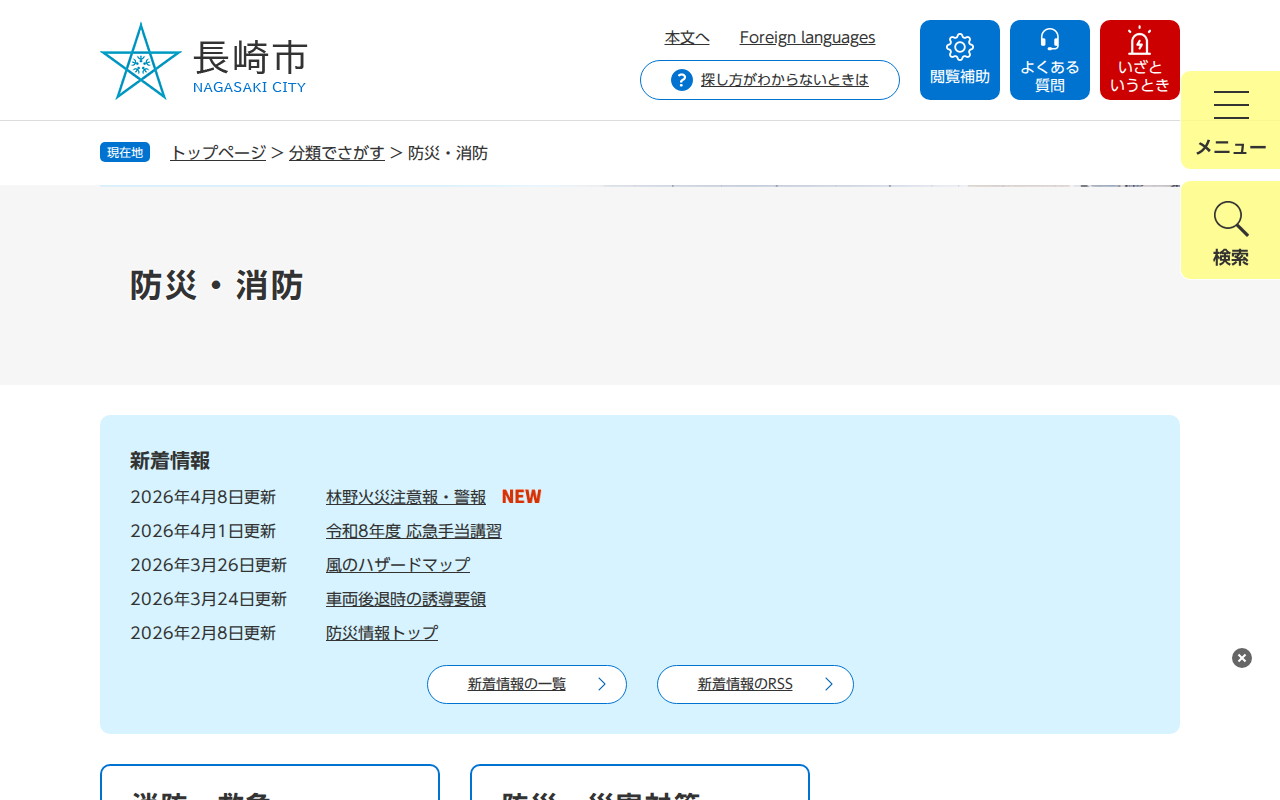The height and width of the screenshot is (800, 1280).
Task: Click arrow on 新着情報の一覧 button
Action: click(x=602, y=685)
